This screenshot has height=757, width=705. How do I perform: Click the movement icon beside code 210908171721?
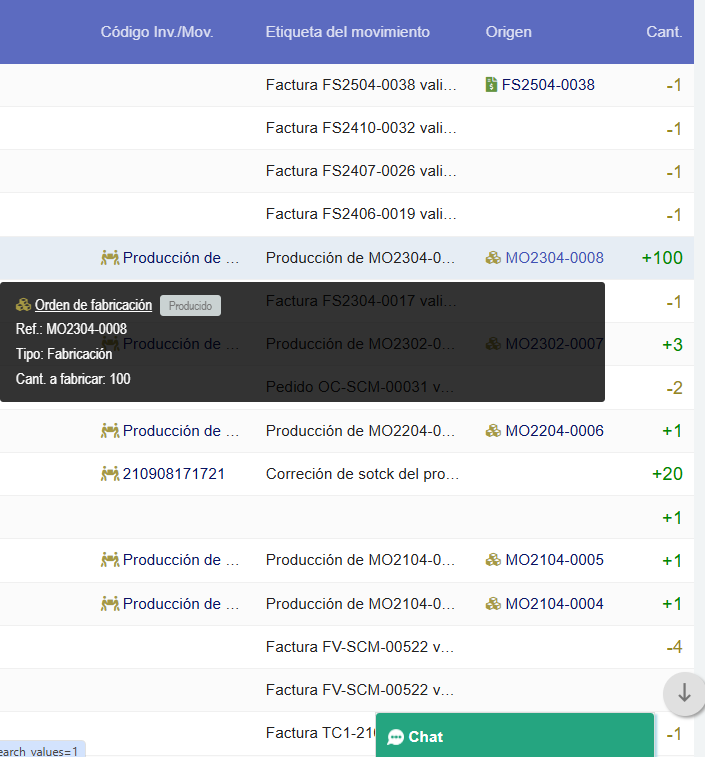[110, 474]
